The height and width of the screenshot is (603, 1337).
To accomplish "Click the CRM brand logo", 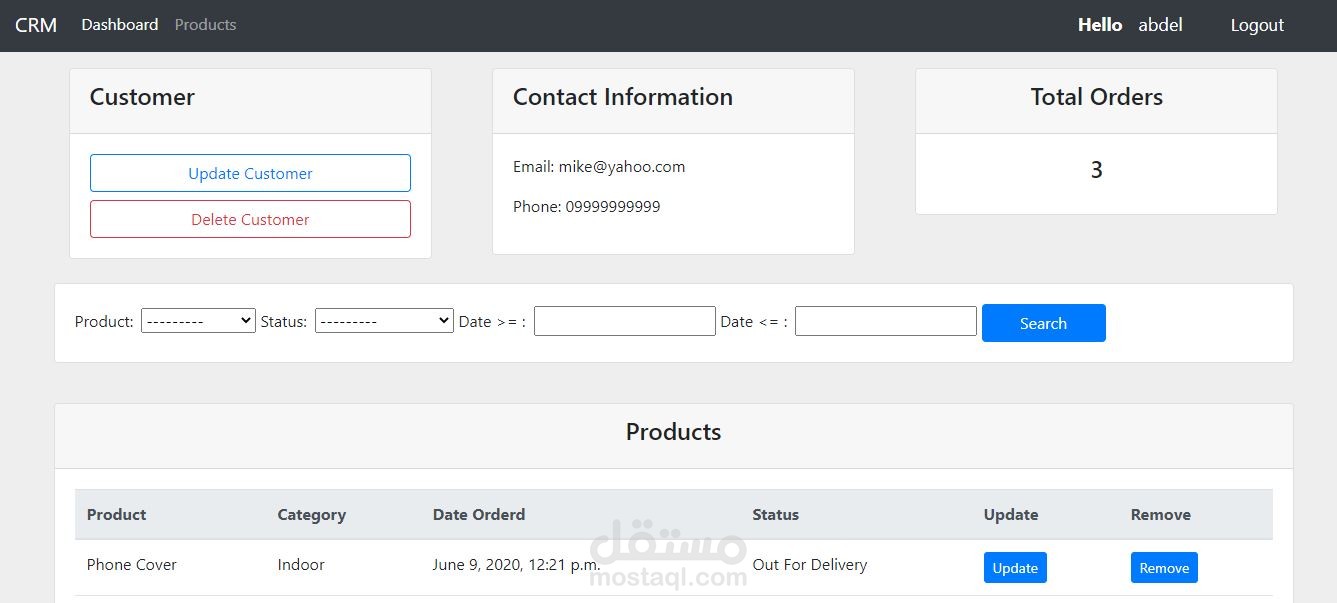I will pyautogui.click(x=36, y=25).
